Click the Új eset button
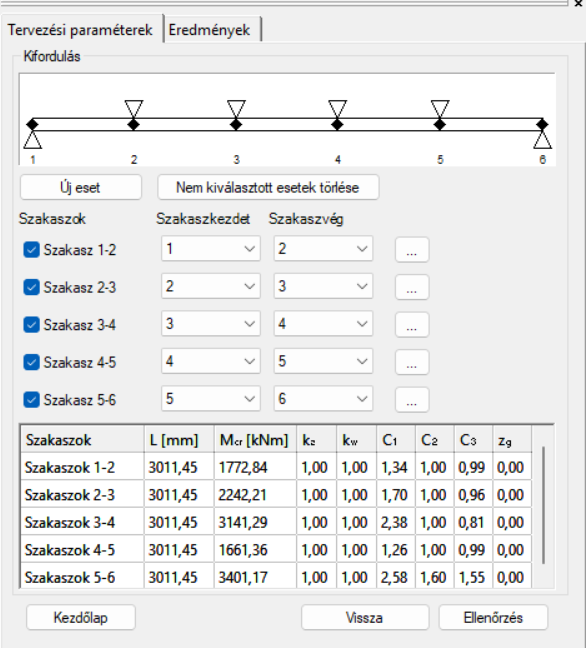This screenshot has height=648, width=586. tap(81, 188)
